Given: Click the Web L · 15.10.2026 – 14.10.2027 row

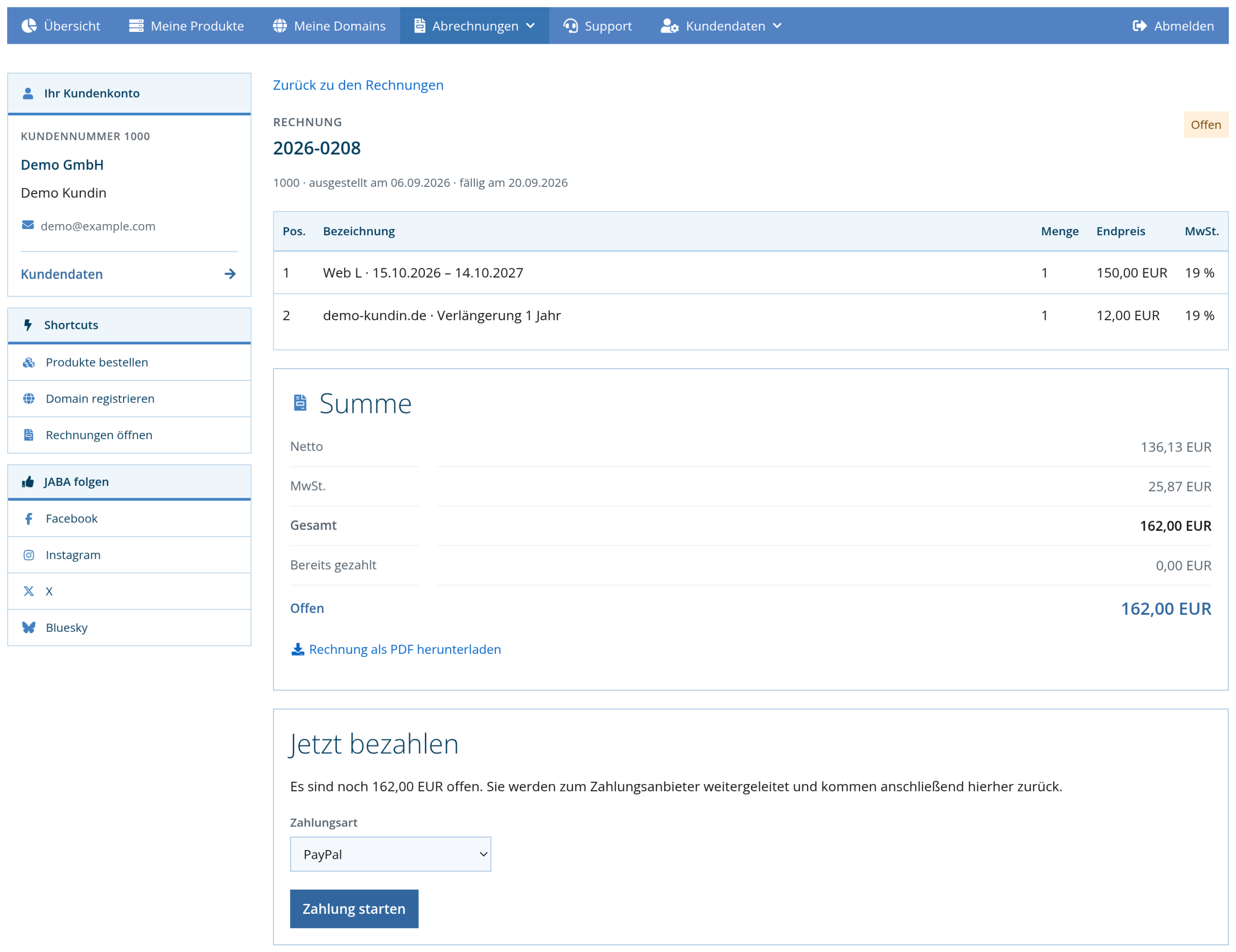Looking at the screenshot, I should [750, 273].
